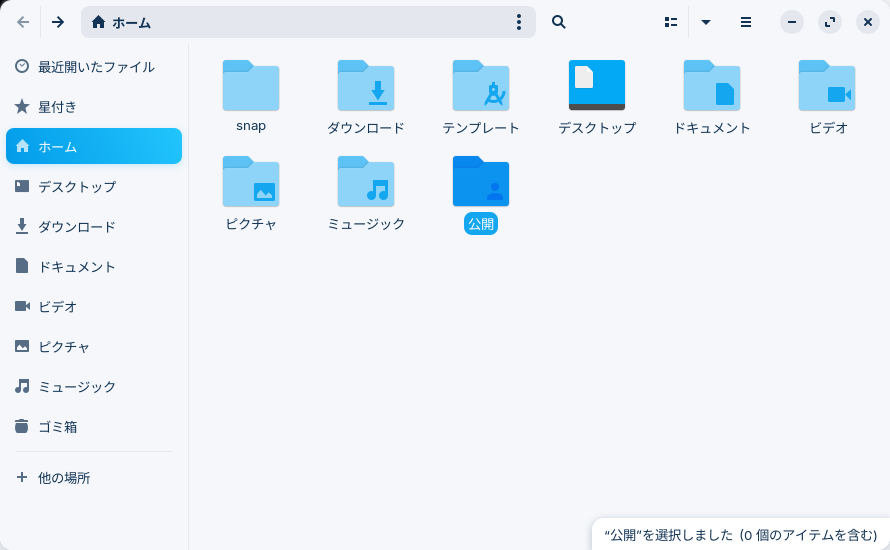Open view options dropdown arrow
This screenshot has width=890, height=550.
click(x=706, y=22)
